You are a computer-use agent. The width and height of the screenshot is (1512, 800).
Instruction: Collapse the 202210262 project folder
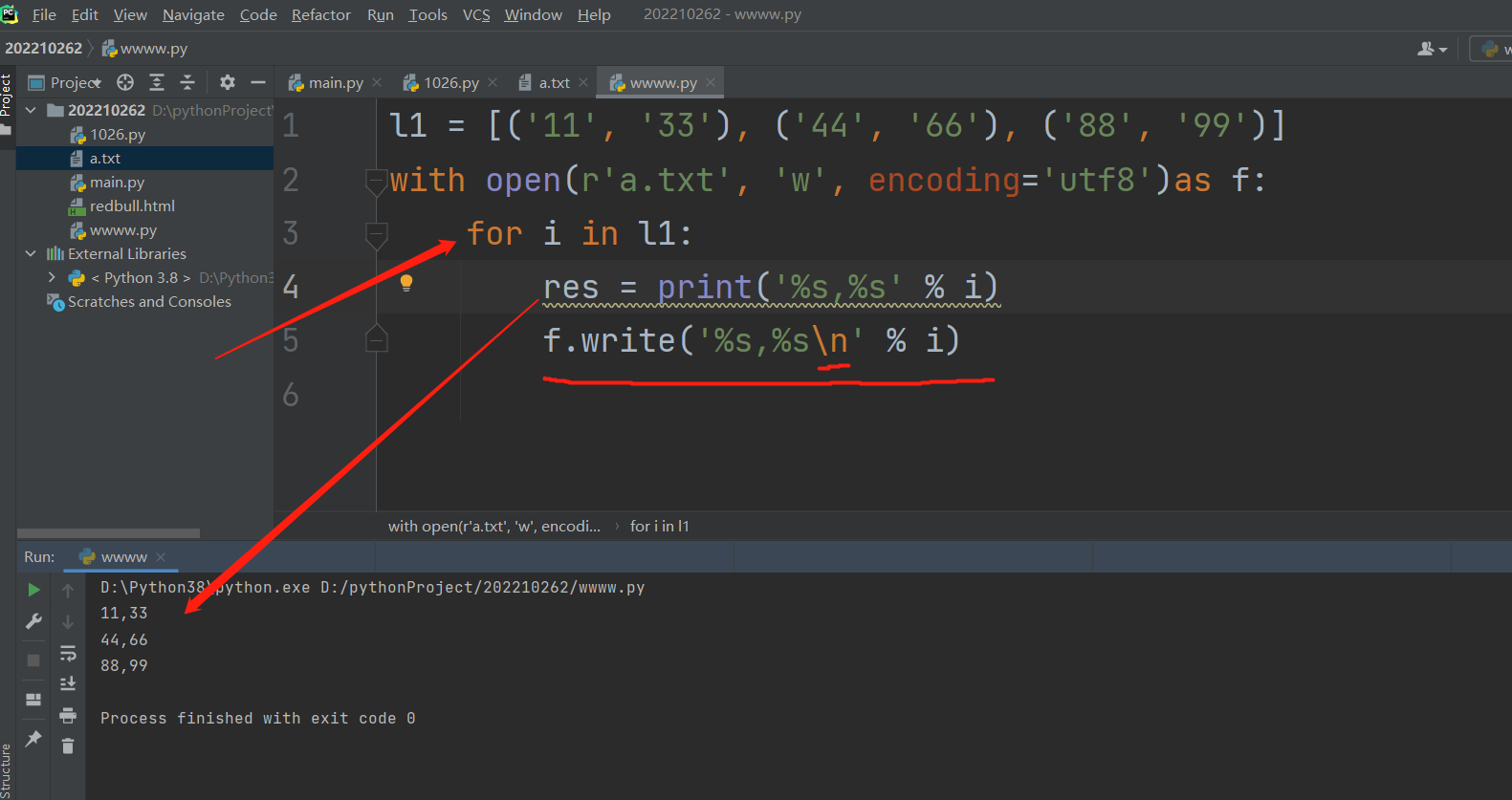[x=31, y=110]
